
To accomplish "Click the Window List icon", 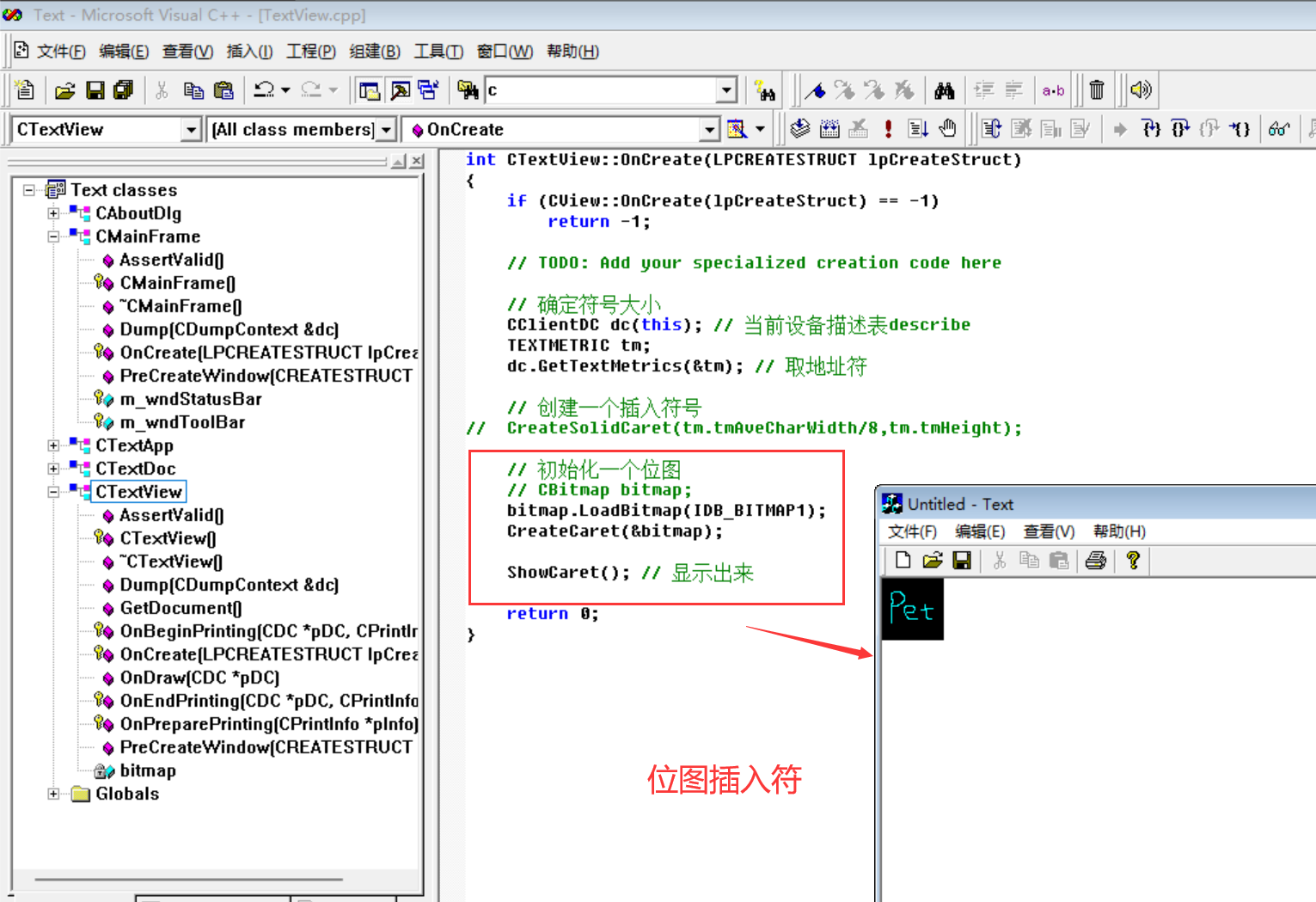I will (428, 89).
